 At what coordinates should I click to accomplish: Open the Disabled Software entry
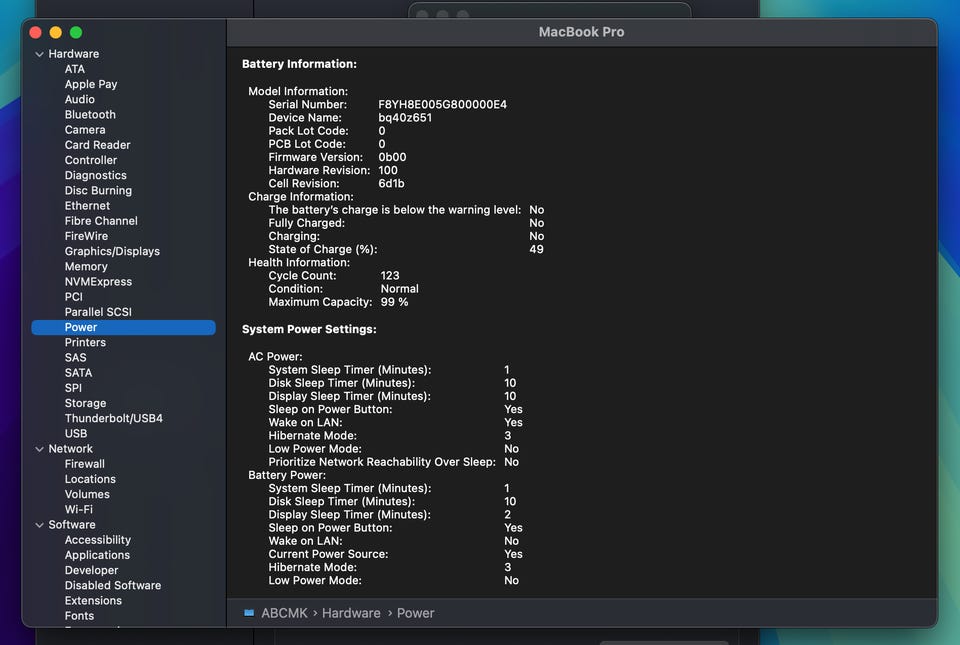click(112, 585)
